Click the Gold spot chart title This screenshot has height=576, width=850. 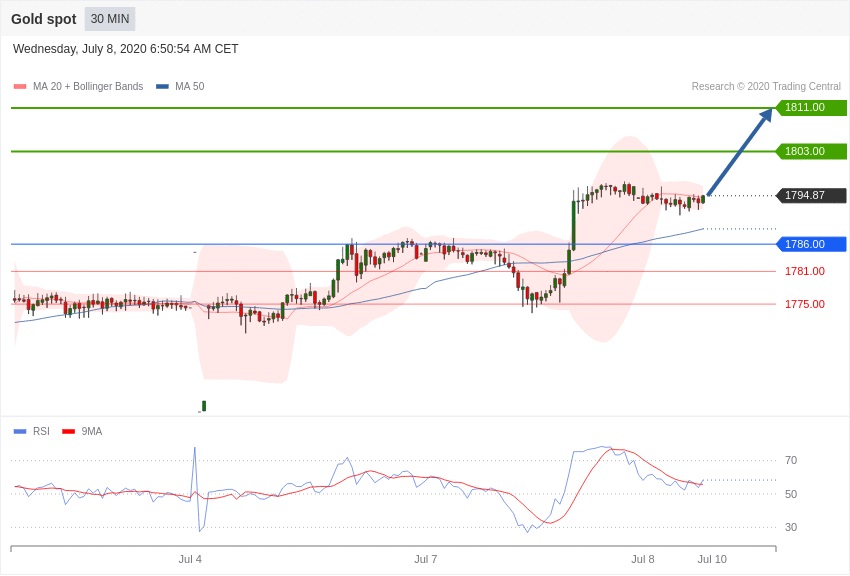tap(44, 19)
